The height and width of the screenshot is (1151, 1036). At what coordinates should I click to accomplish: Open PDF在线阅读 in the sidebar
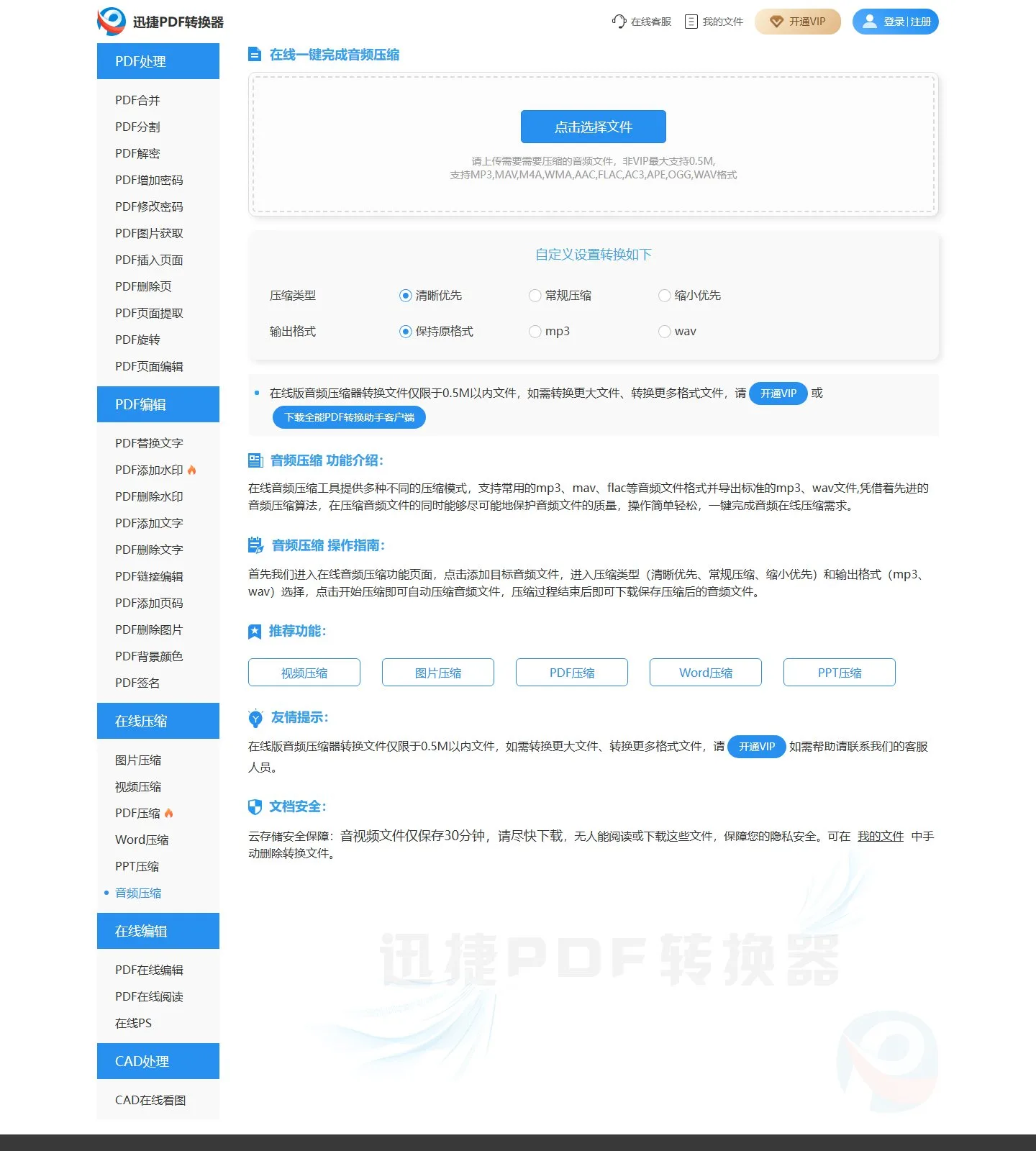click(x=149, y=996)
